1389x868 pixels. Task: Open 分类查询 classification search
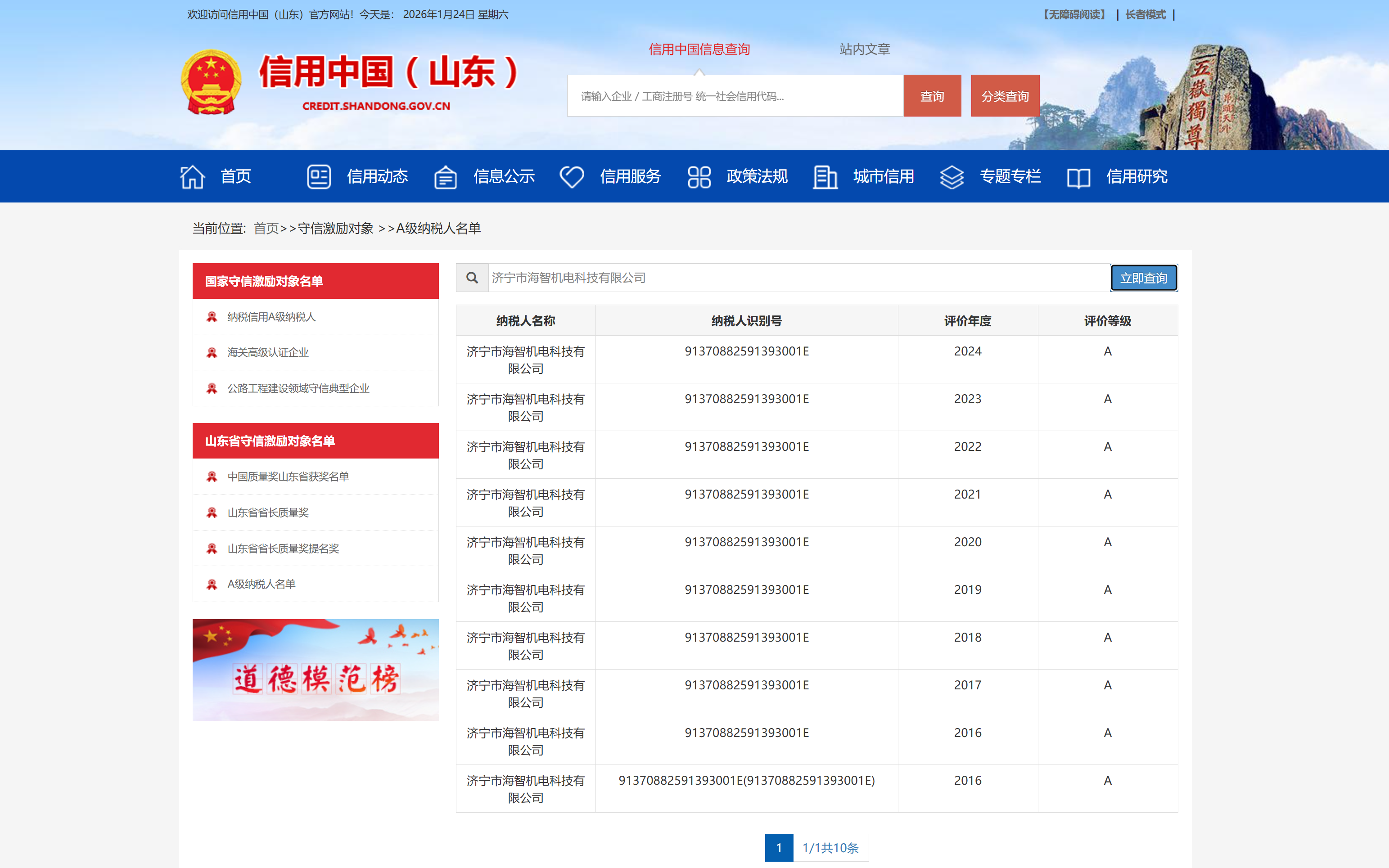[x=1004, y=95]
